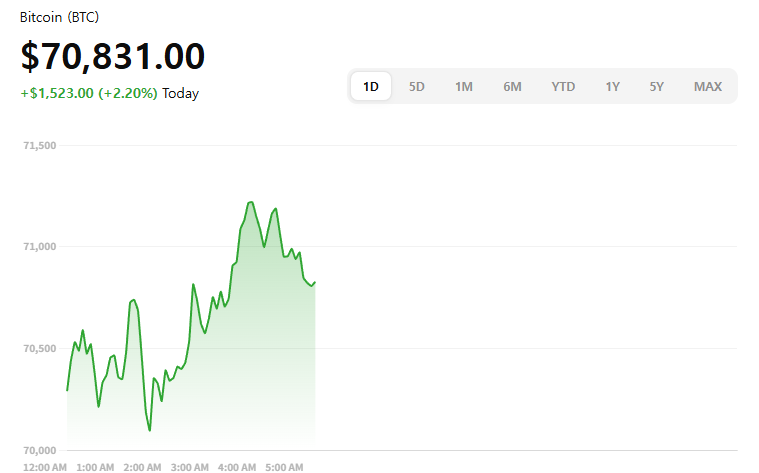This screenshot has width=759, height=473.
Task: Open the 6M chart view
Action: click(512, 87)
